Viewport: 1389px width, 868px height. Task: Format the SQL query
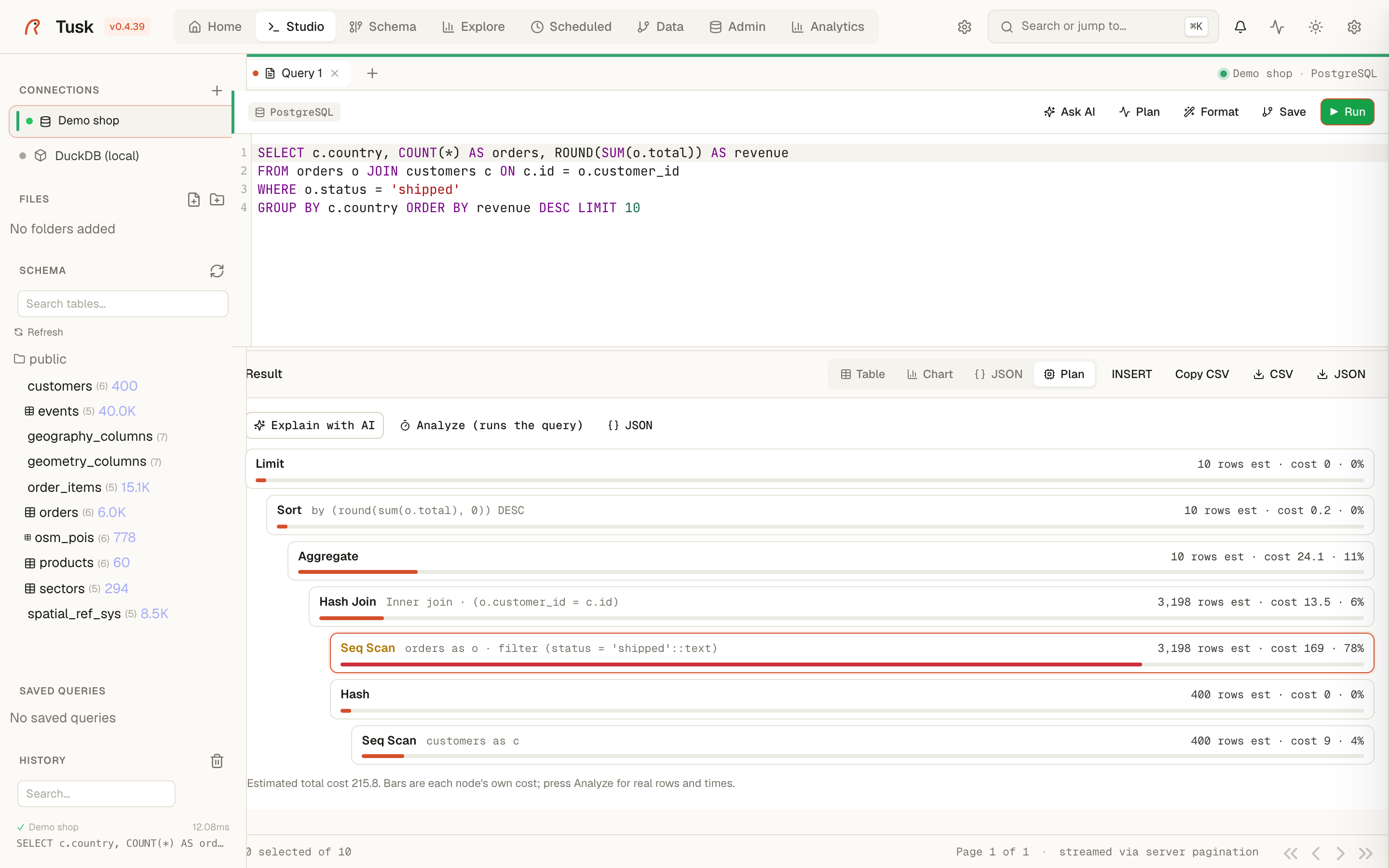coord(1211,112)
